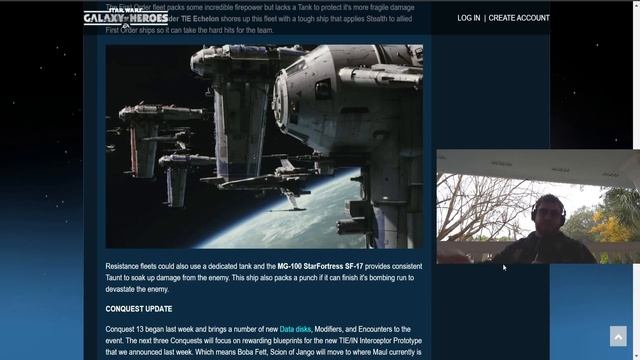Click the line beginning 'event. The next three Conquests'
640x360 pixels.
pos(264,340)
